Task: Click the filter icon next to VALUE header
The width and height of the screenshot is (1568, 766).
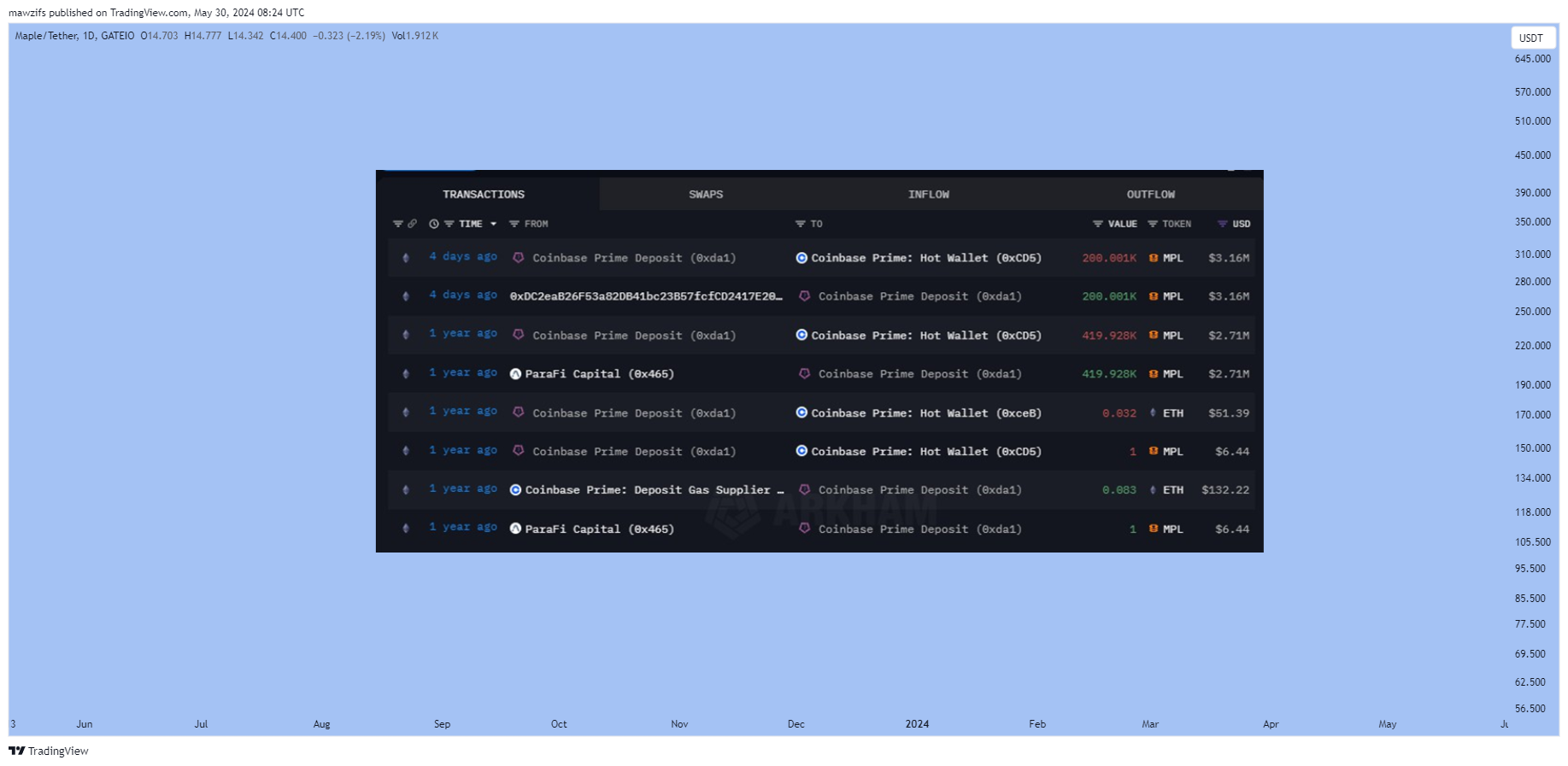Action: [1098, 224]
